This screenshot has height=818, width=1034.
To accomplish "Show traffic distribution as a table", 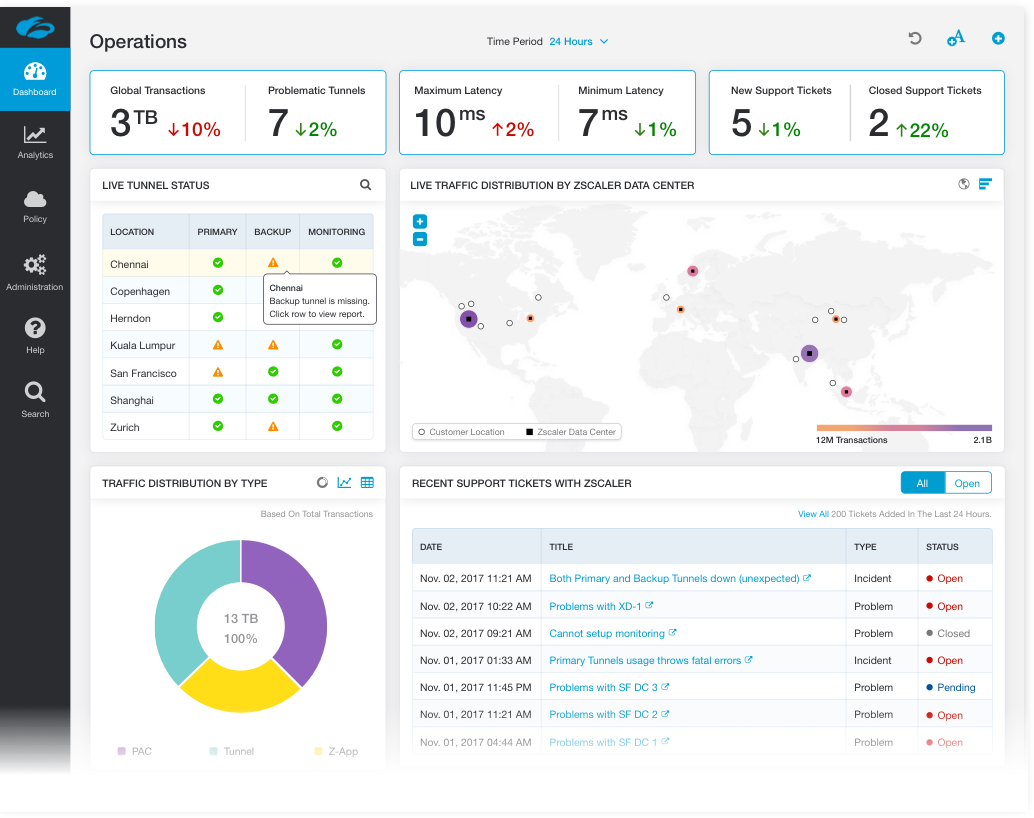I will [367, 483].
